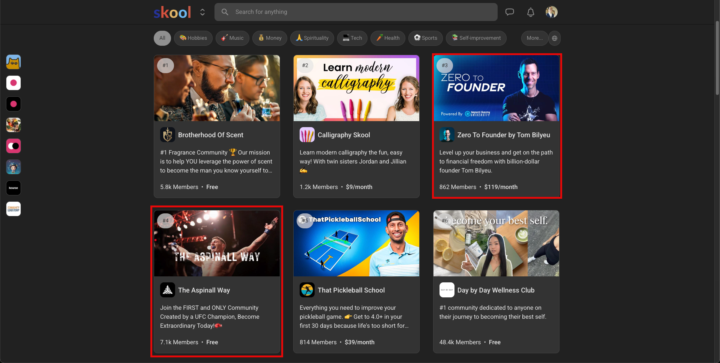Open the blue cartoon character sidebar community
This screenshot has height=363, width=720.
13,167
